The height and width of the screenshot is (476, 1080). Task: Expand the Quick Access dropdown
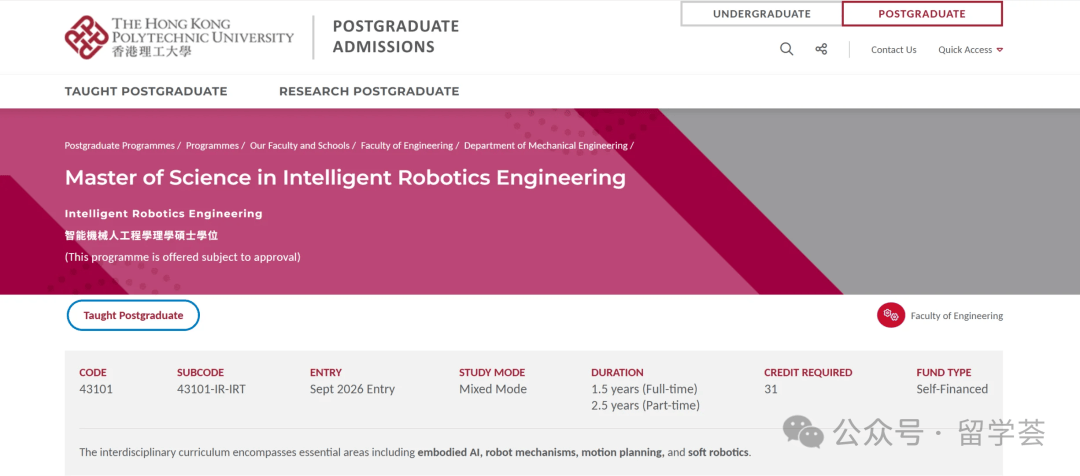[x=970, y=50]
